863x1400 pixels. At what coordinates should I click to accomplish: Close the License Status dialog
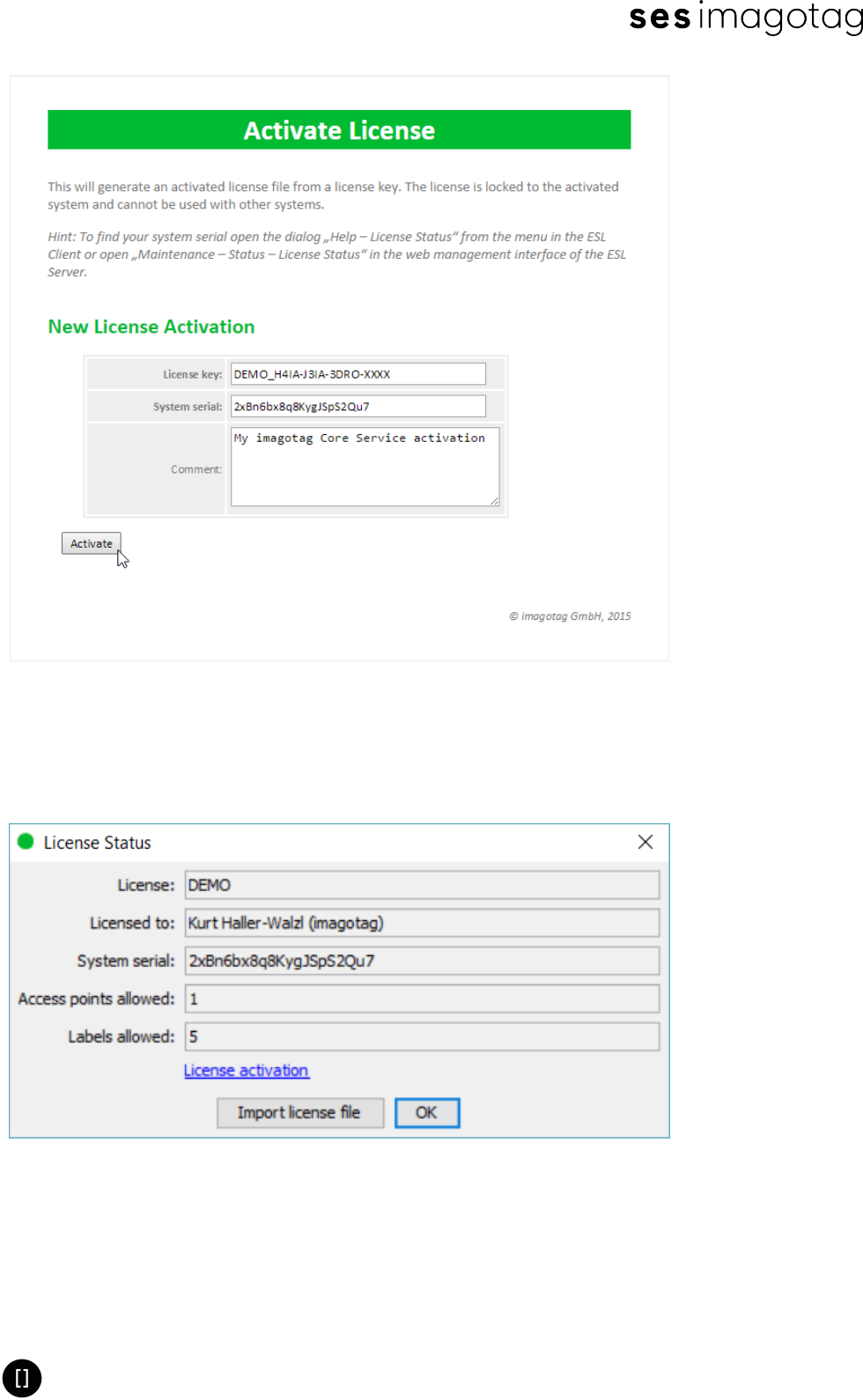click(645, 842)
